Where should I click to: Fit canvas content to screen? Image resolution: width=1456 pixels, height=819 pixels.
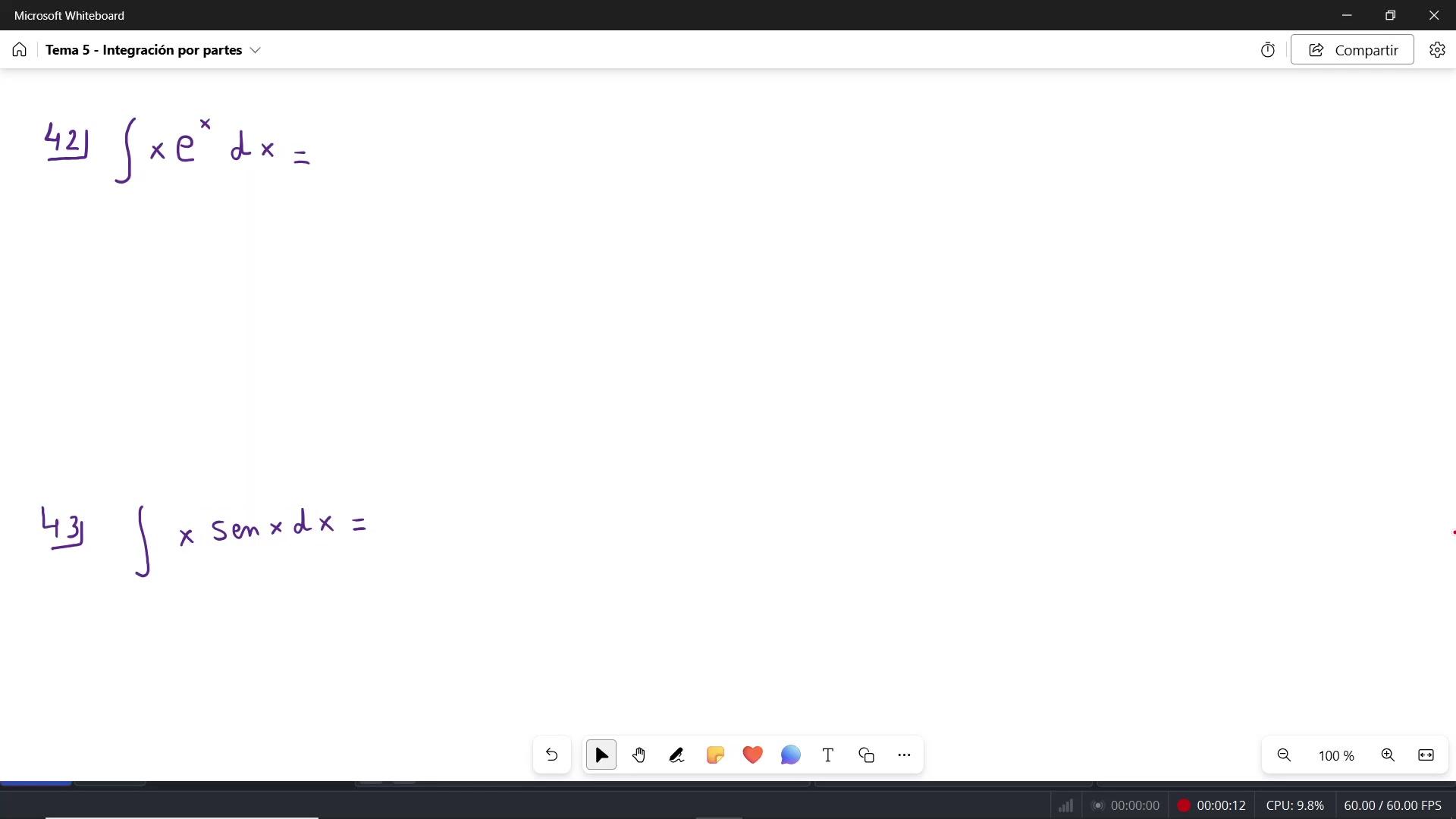click(x=1426, y=755)
